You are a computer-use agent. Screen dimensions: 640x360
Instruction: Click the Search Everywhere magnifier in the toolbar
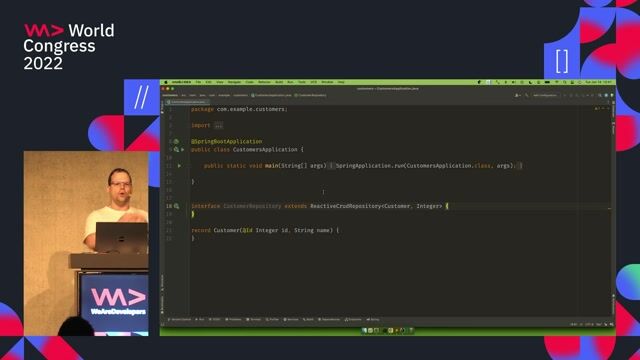[x=600, y=96]
